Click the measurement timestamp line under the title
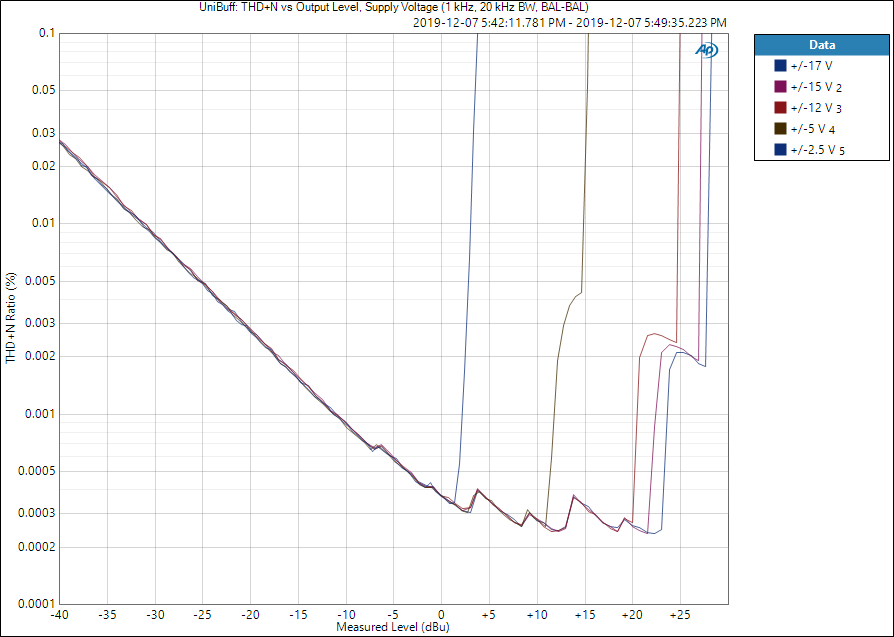 [570, 23]
